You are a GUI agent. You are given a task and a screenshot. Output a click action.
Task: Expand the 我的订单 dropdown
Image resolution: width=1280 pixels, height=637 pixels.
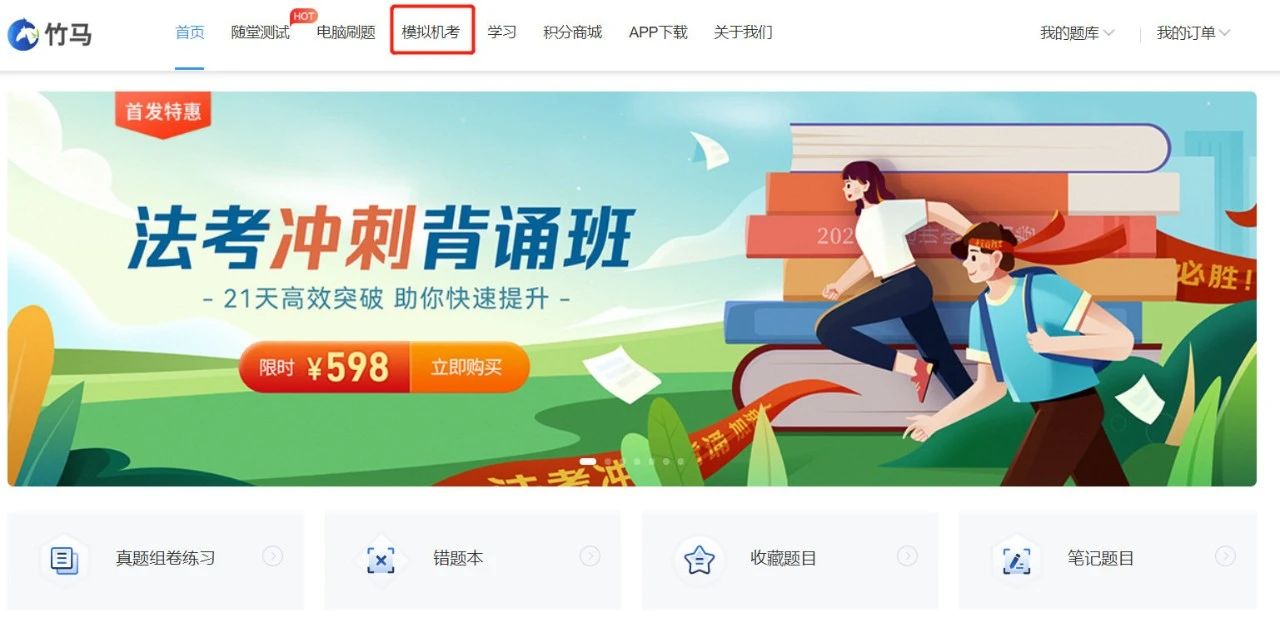1194,33
